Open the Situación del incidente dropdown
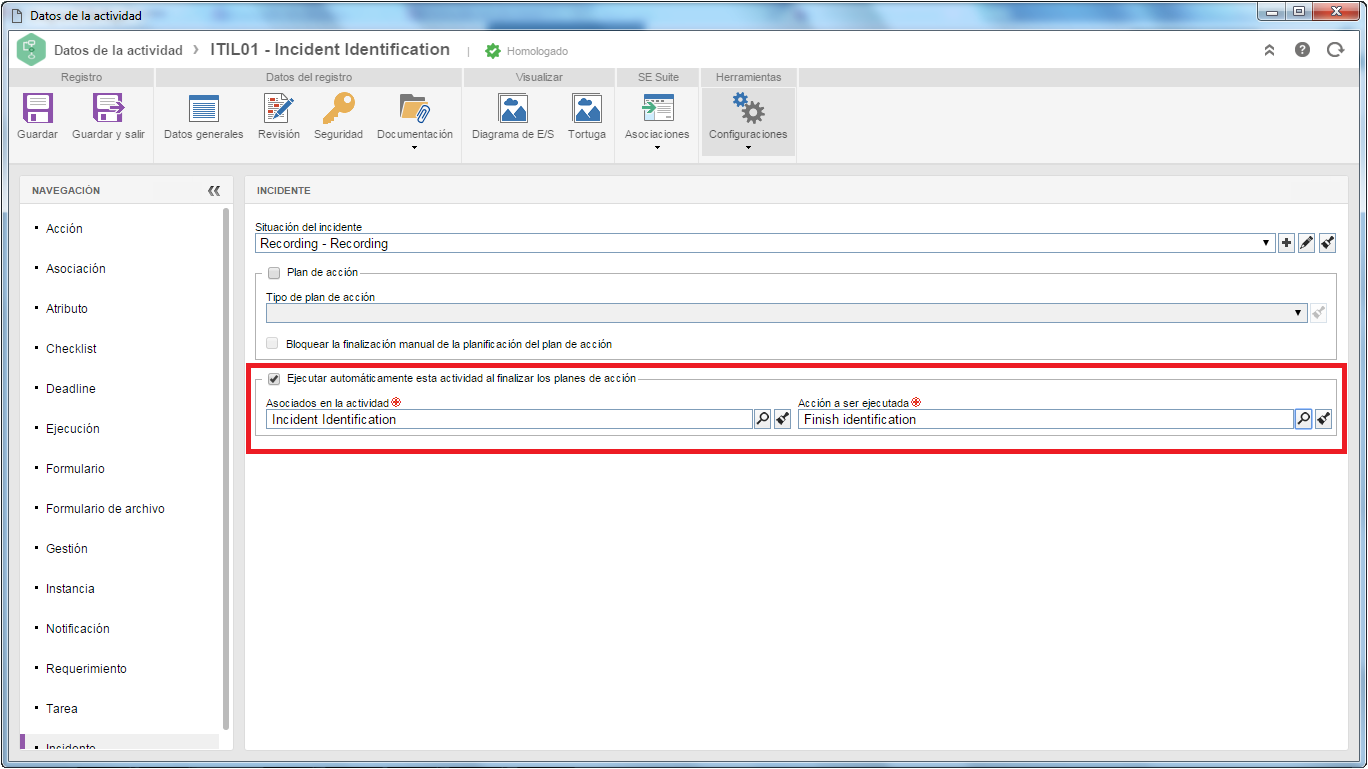The image size is (1368, 769). click(x=1268, y=243)
